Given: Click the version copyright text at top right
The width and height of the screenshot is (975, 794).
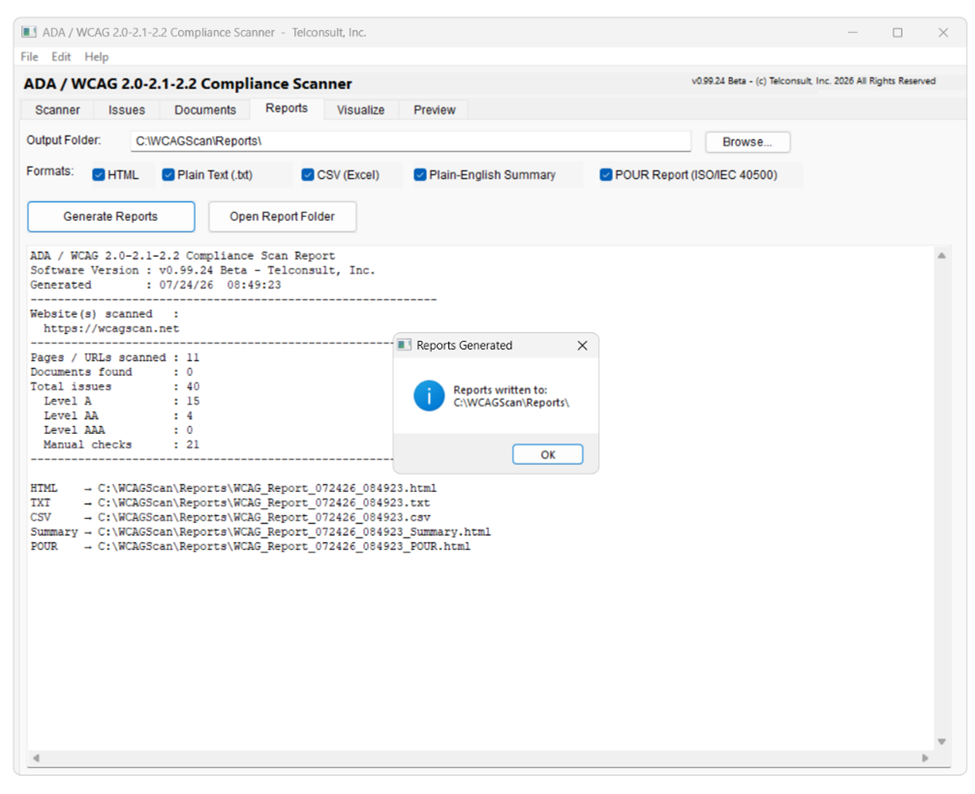Looking at the screenshot, I should tap(813, 81).
